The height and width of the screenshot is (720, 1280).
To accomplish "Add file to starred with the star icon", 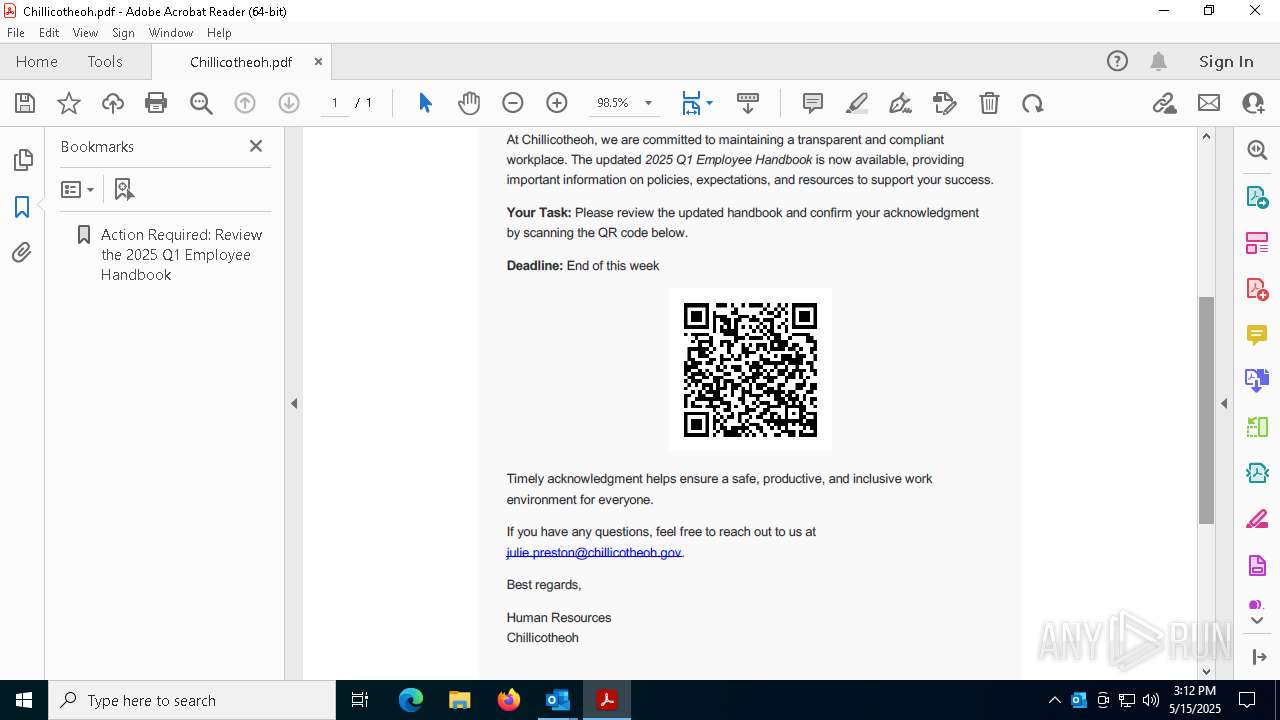I will (69, 103).
